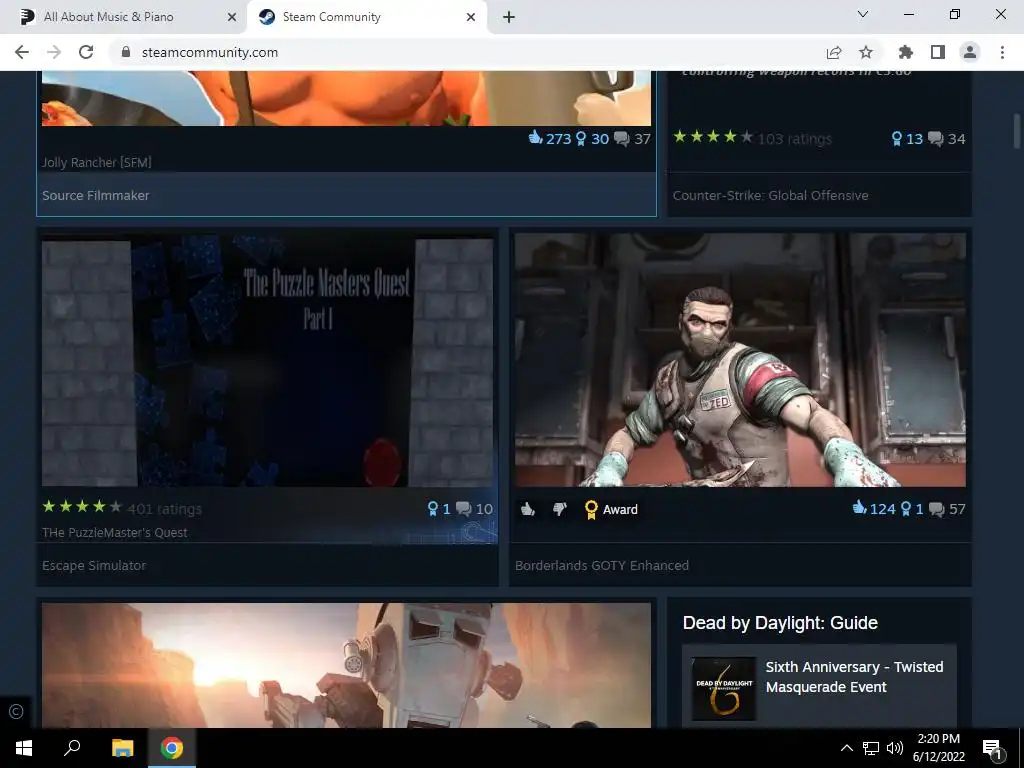The width and height of the screenshot is (1024, 768).
Task: Reload the Steam Community page
Action: pyautogui.click(x=86, y=52)
